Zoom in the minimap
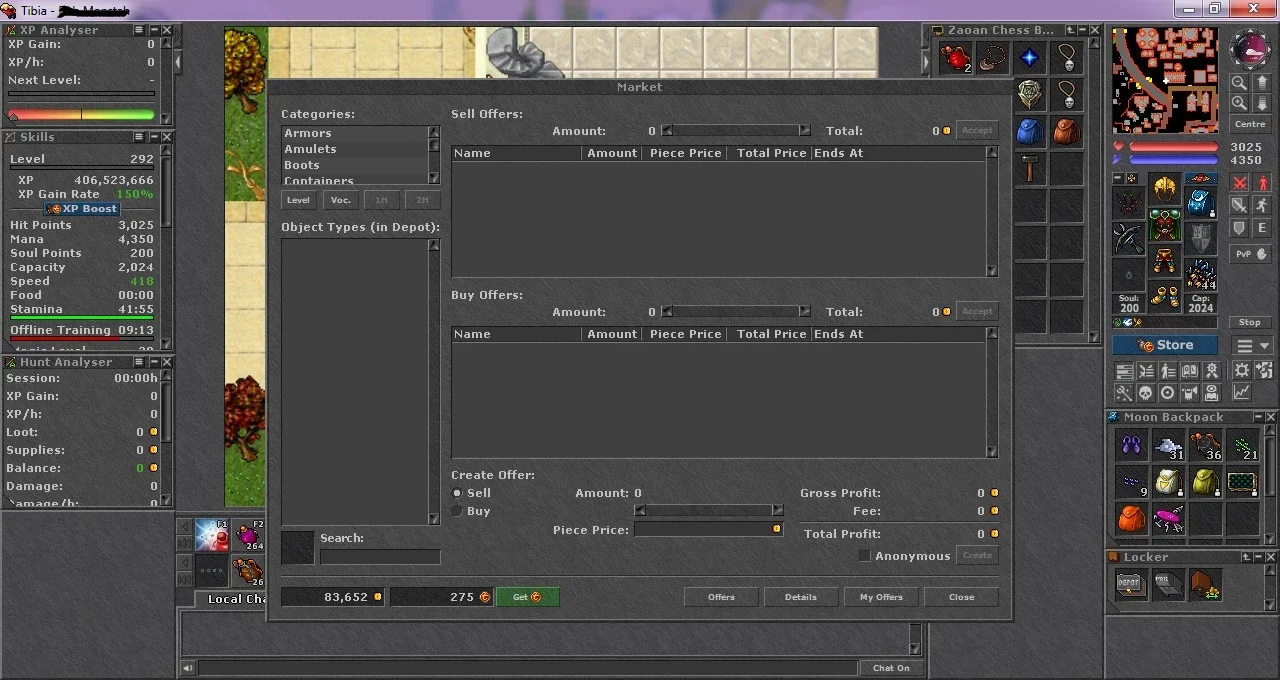The image size is (1280, 680). tap(1239, 103)
